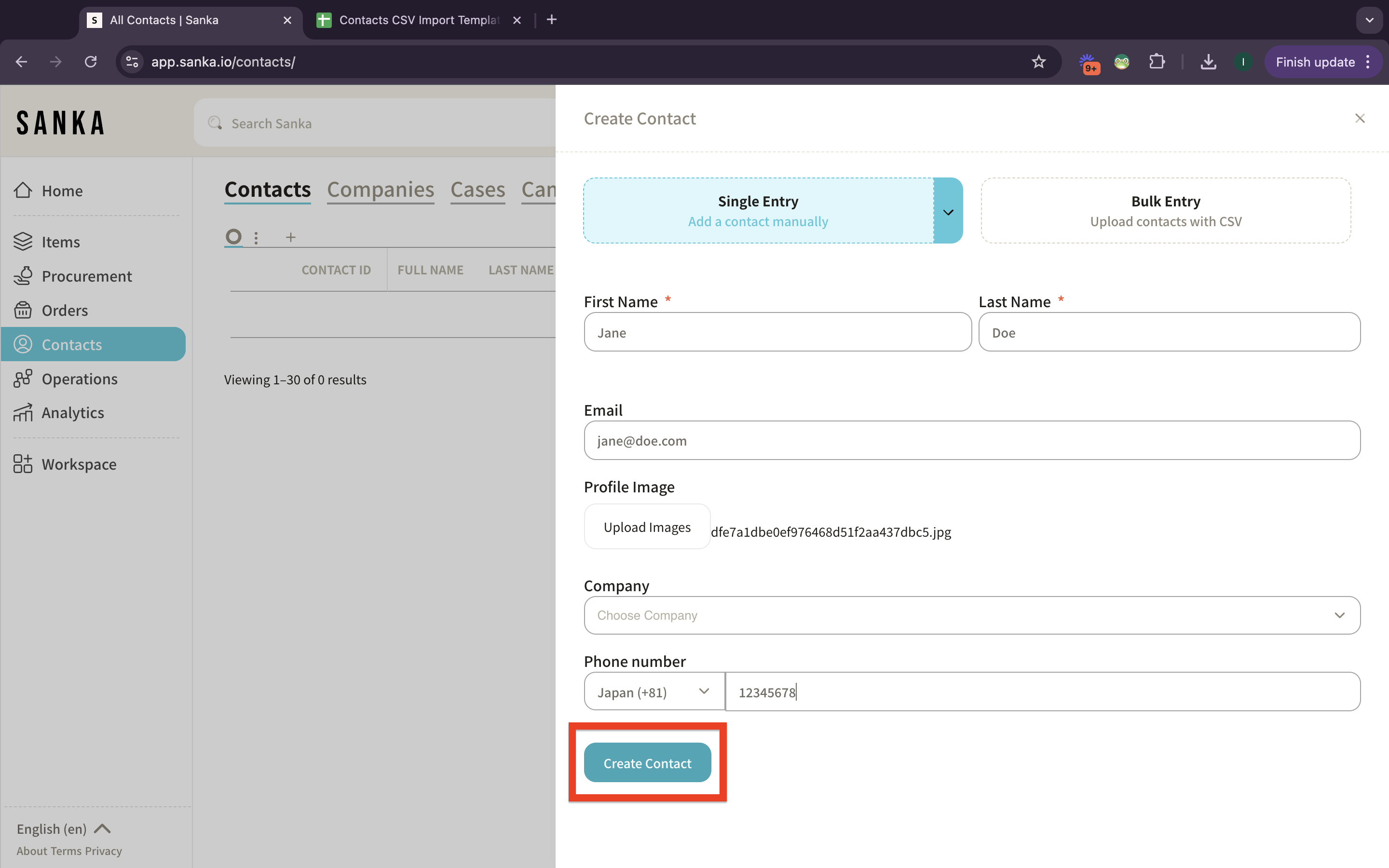The image size is (1389, 868).
Task: Click the Home icon in sidebar
Action: (23, 190)
